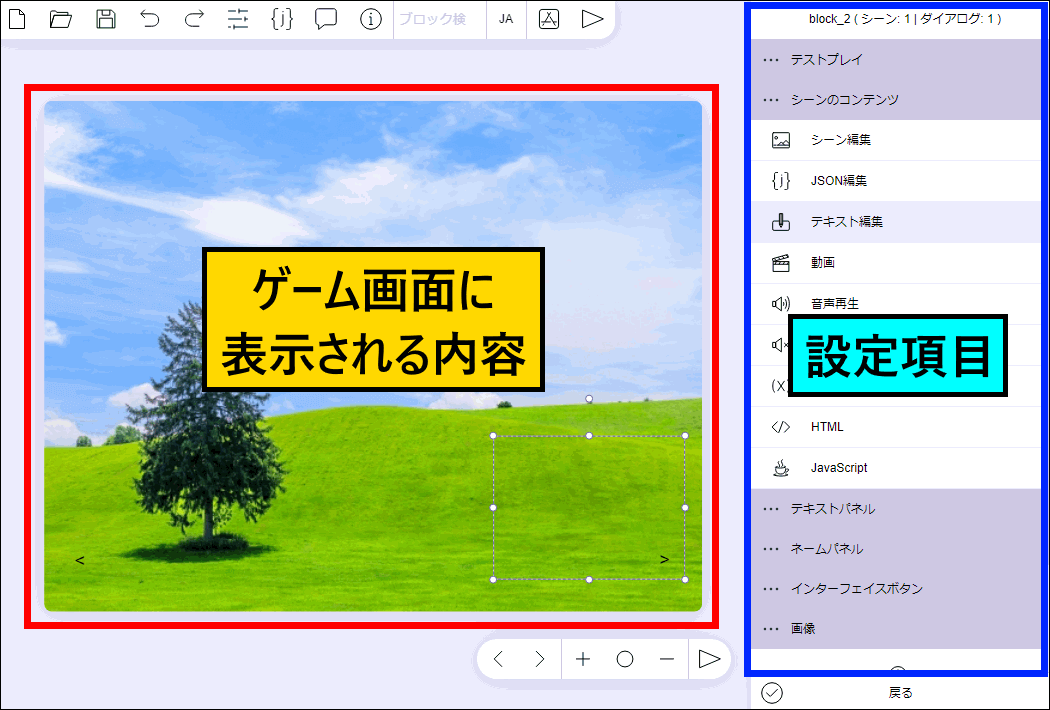Expand the テストプレイ section
Viewport: 1050px width, 710px height.
tap(826, 60)
